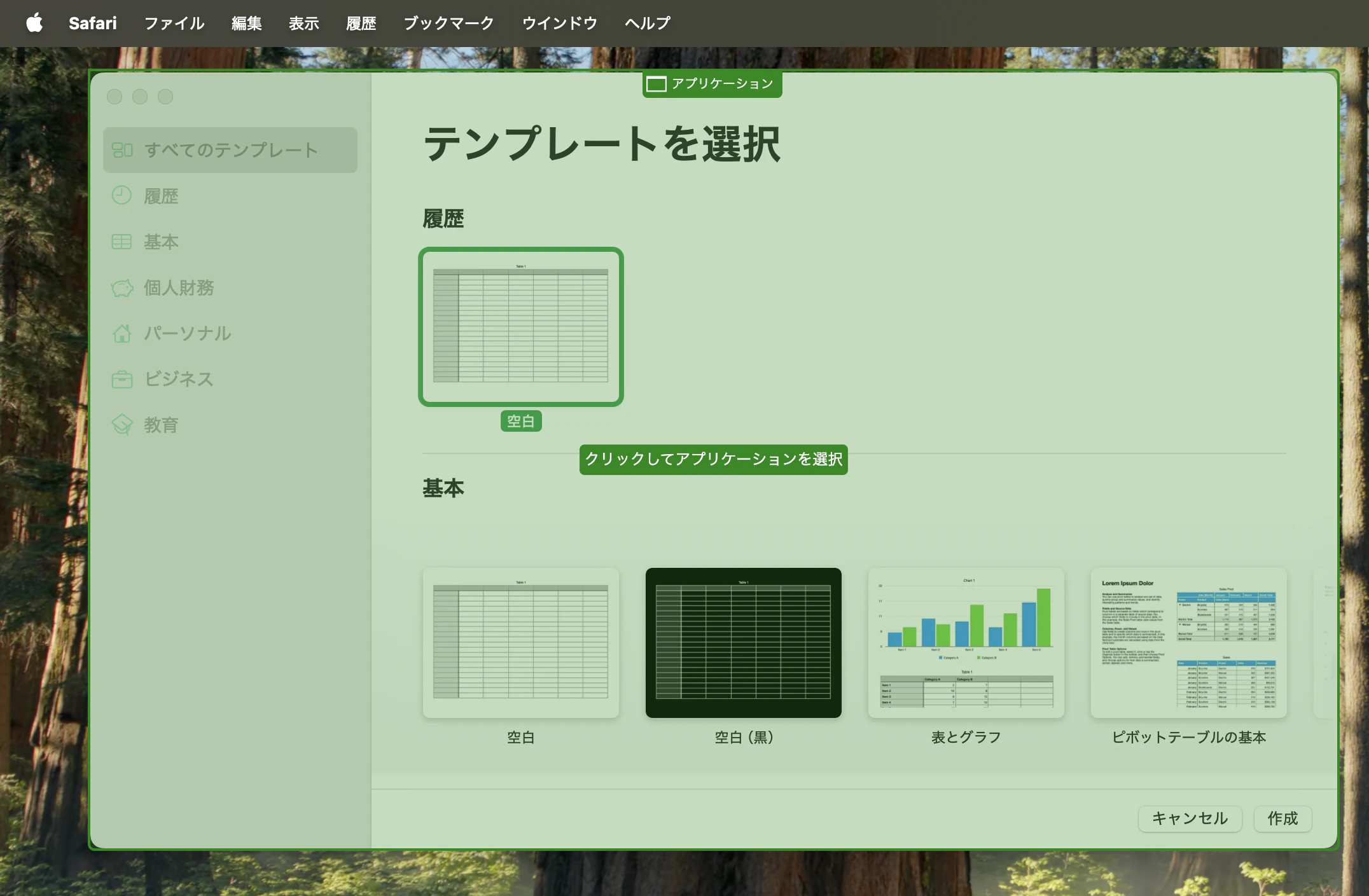Viewport: 1369px width, 896px height.
Task: Select the highlighted 空白 thumbnail under the 履歴 heading
Action: (521, 327)
